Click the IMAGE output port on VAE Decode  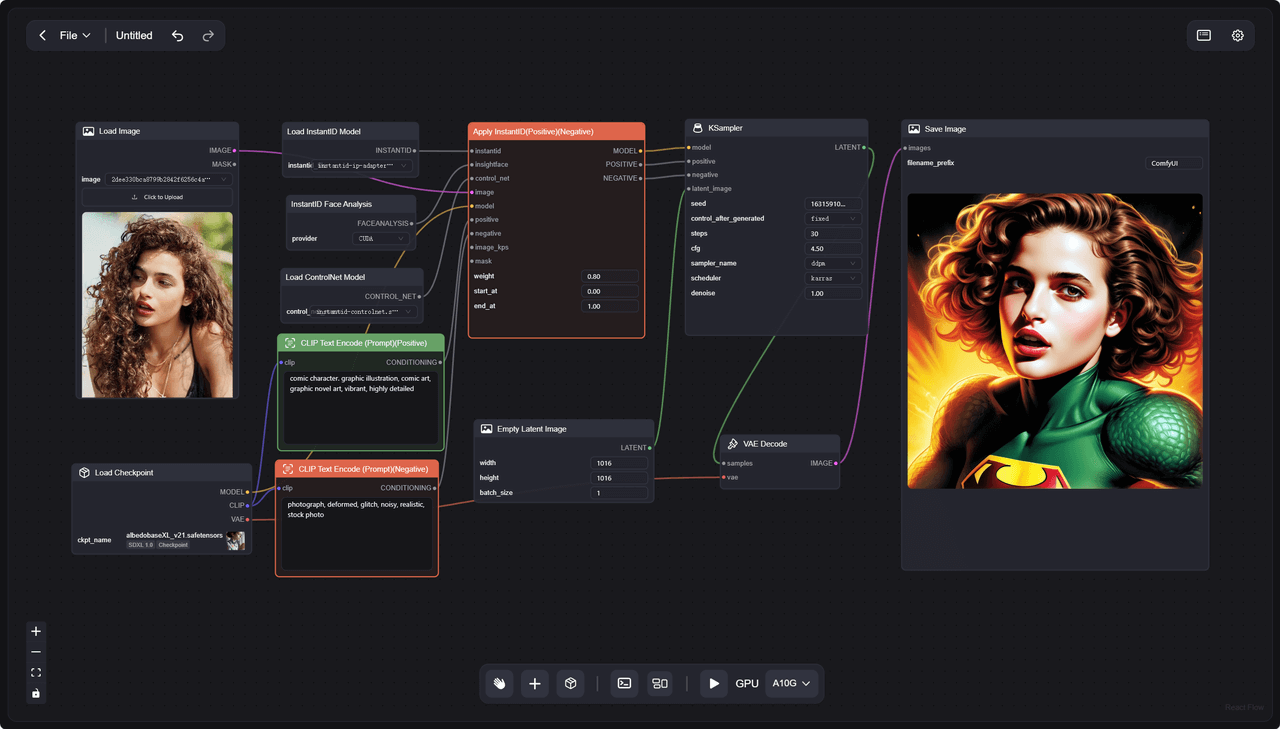tap(836, 463)
